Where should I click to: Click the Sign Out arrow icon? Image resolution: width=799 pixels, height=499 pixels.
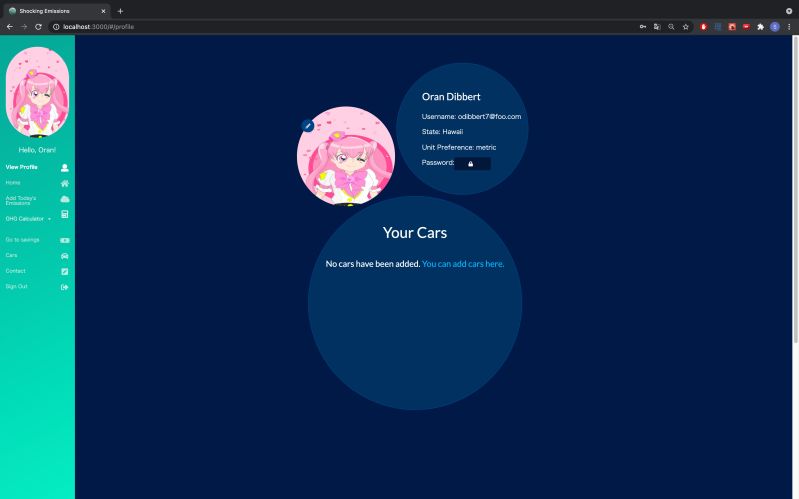[65, 287]
